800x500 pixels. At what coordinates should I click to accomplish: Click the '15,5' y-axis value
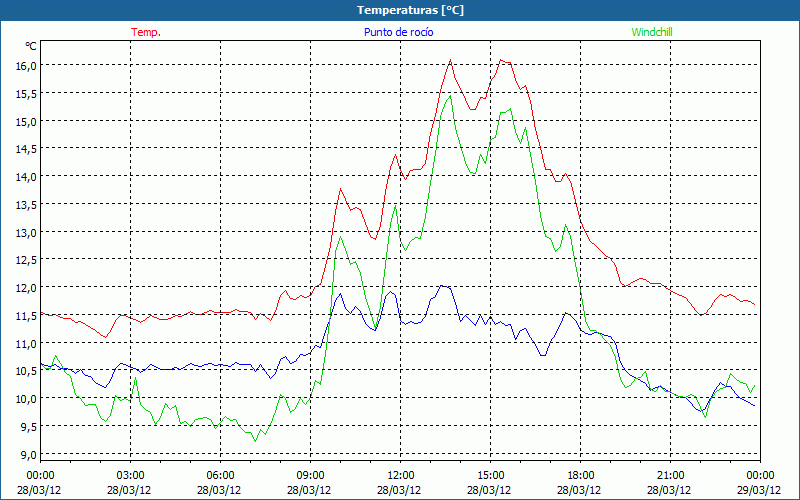[26, 94]
